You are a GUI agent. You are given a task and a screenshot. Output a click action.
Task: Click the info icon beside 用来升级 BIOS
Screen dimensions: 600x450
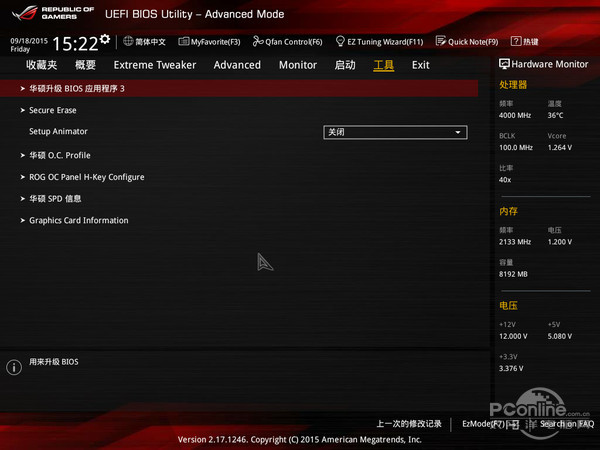14,367
